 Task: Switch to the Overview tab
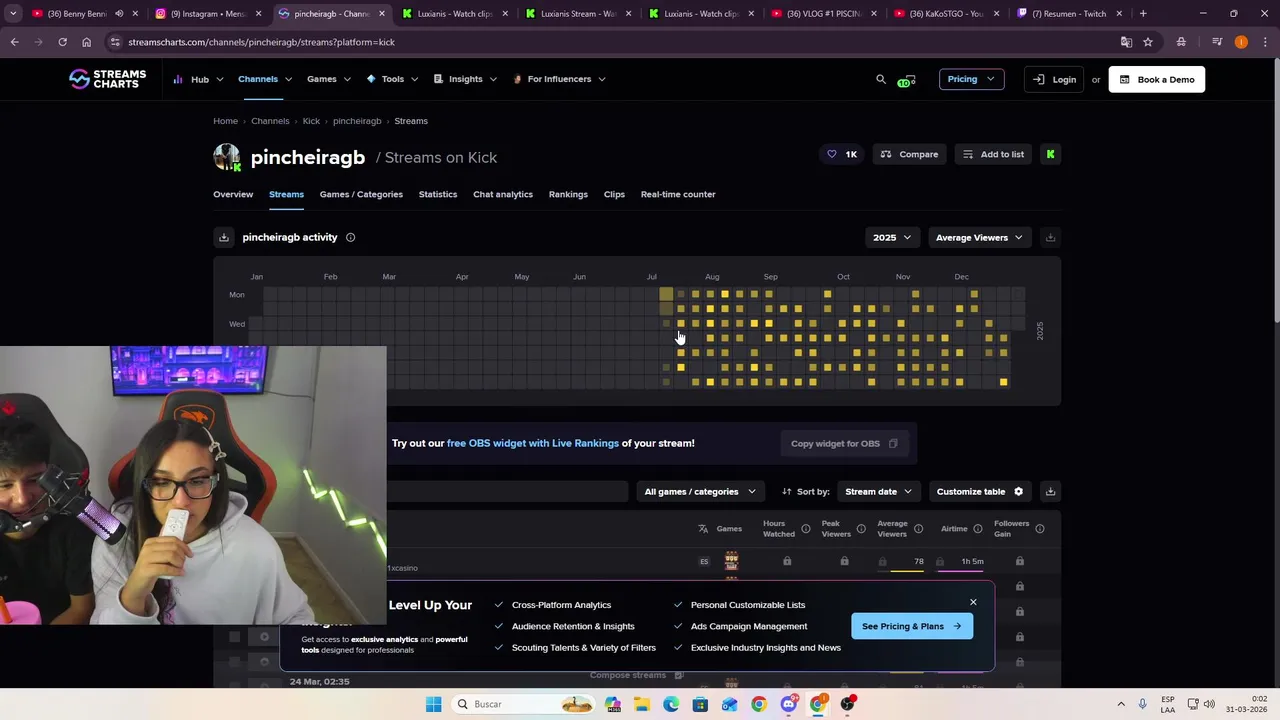click(233, 194)
